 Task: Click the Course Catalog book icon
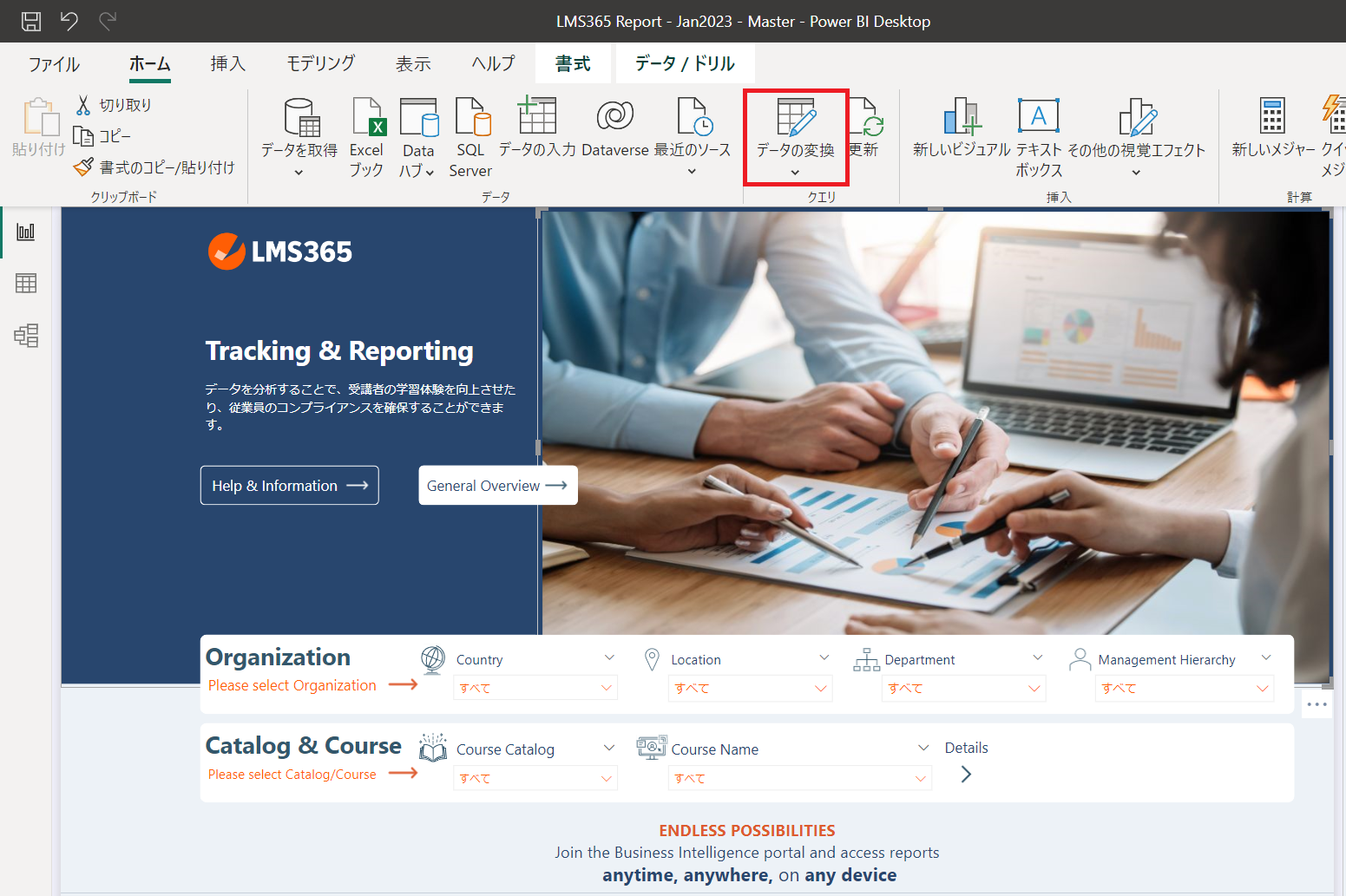click(432, 748)
